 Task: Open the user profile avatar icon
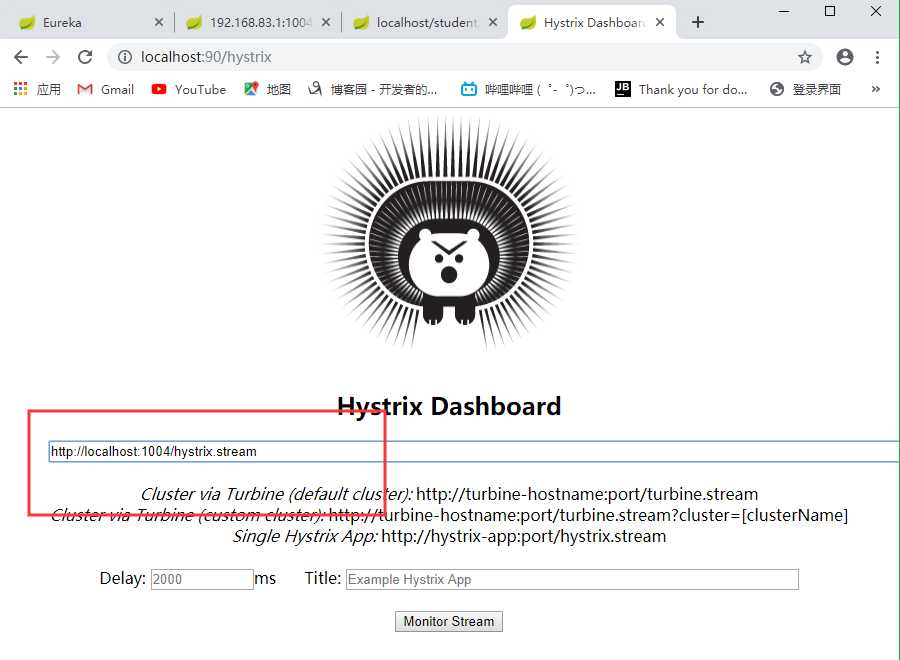pos(845,57)
